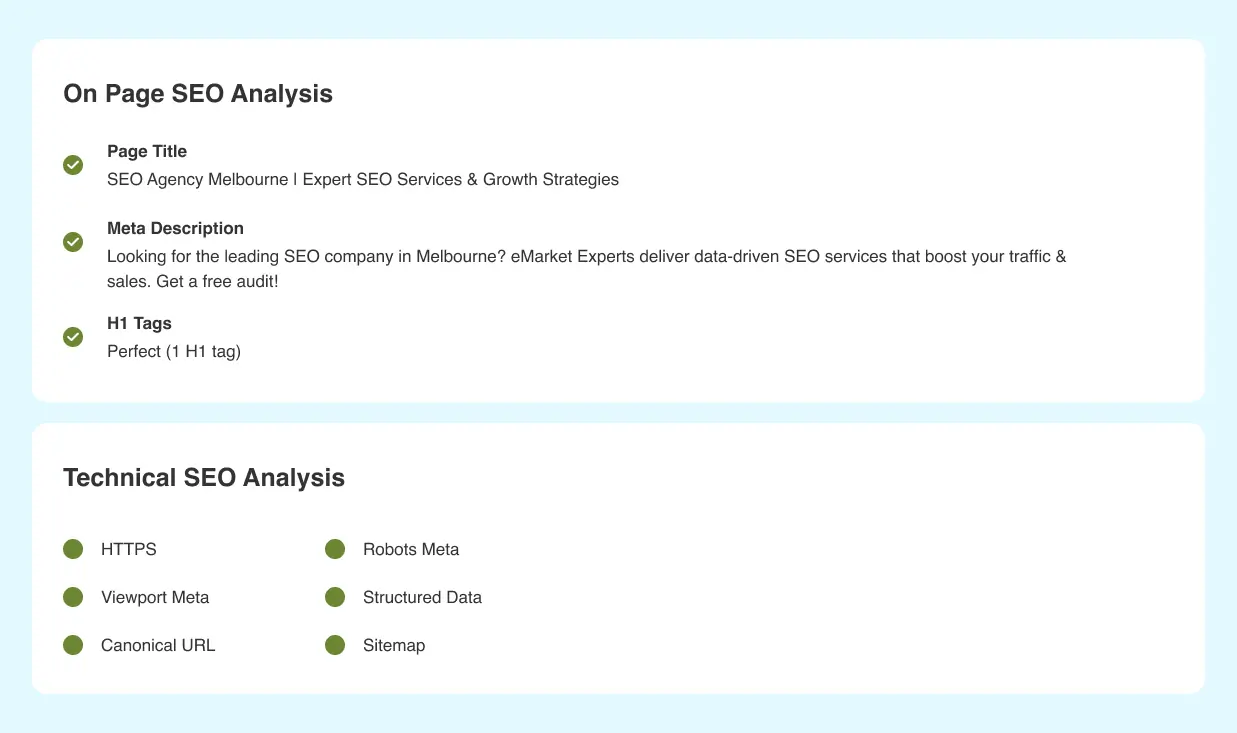Image resolution: width=1237 pixels, height=733 pixels.
Task: Click the green status dot next to HTTPS
Action: [x=73, y=549]
